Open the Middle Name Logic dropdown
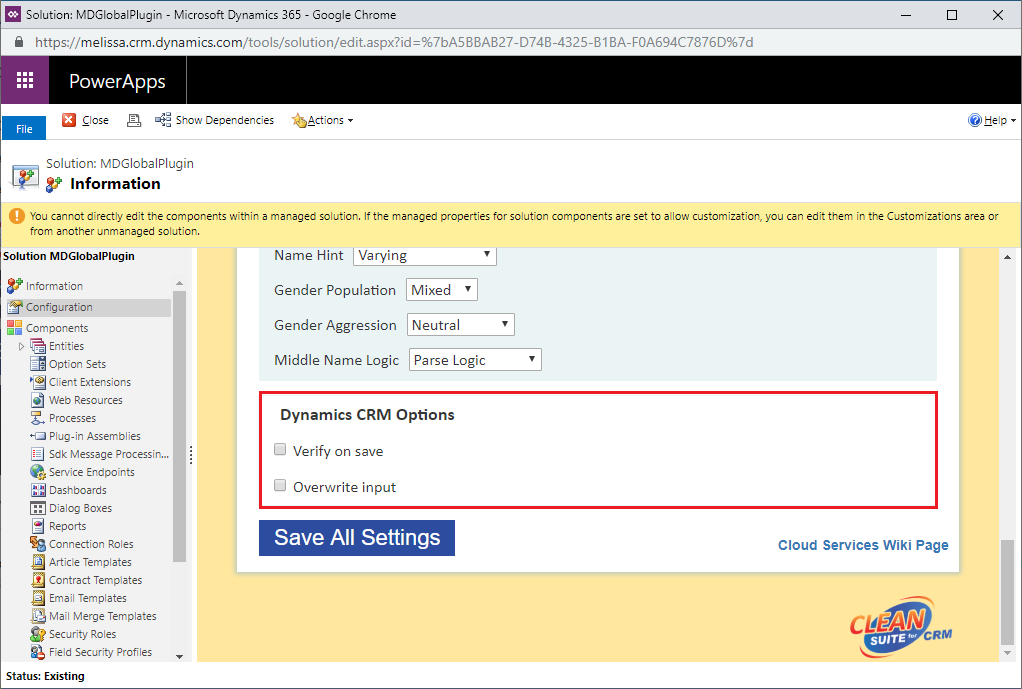 tap(475, 360)
